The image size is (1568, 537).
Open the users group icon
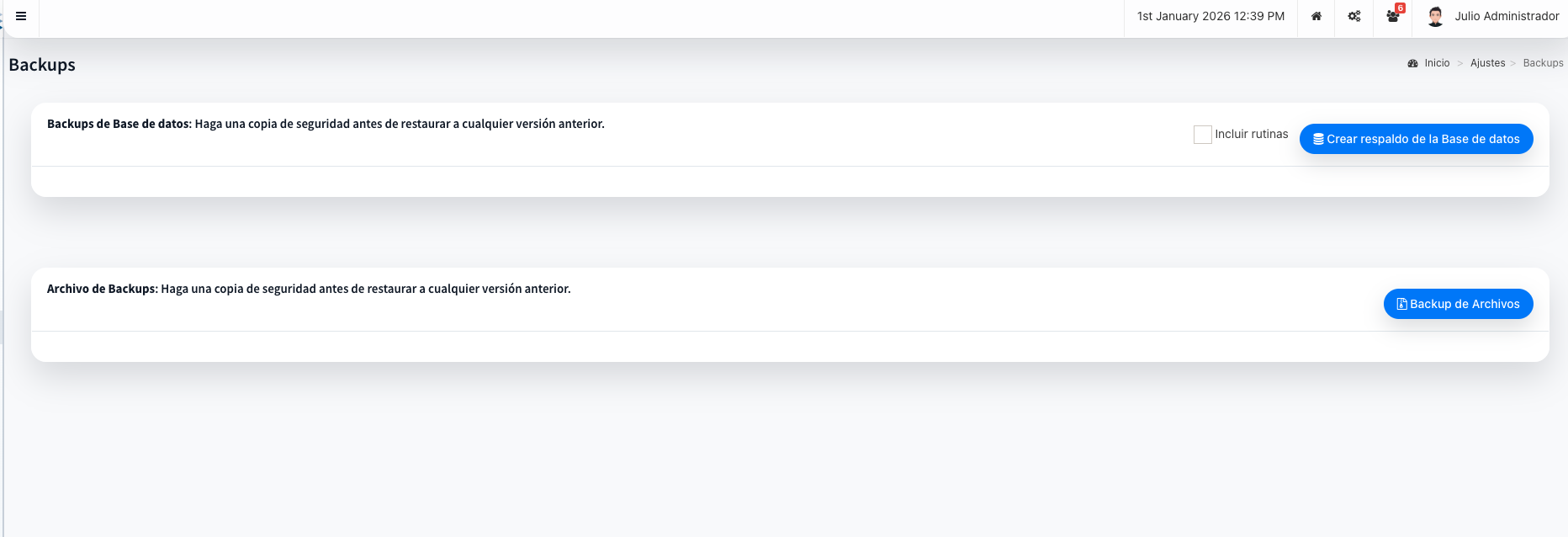coord(1393,16)
